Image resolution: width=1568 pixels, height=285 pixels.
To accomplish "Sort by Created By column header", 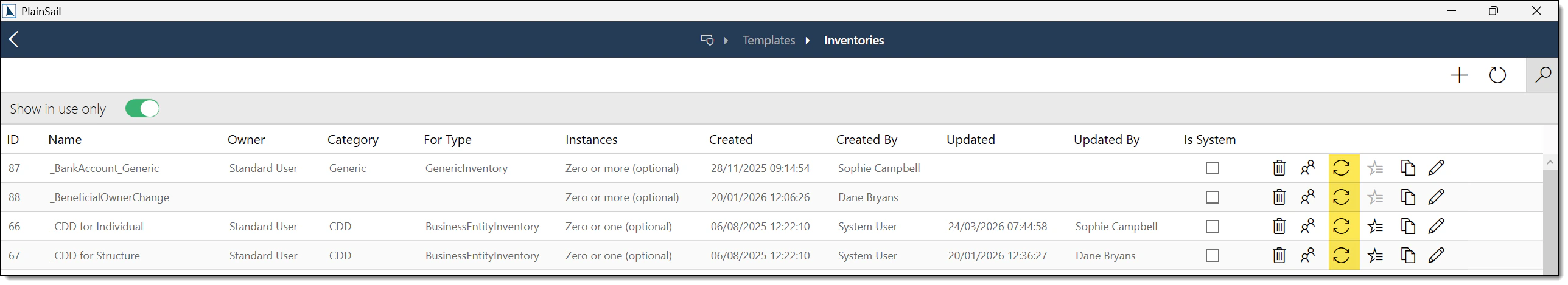I will pos(867,140).
